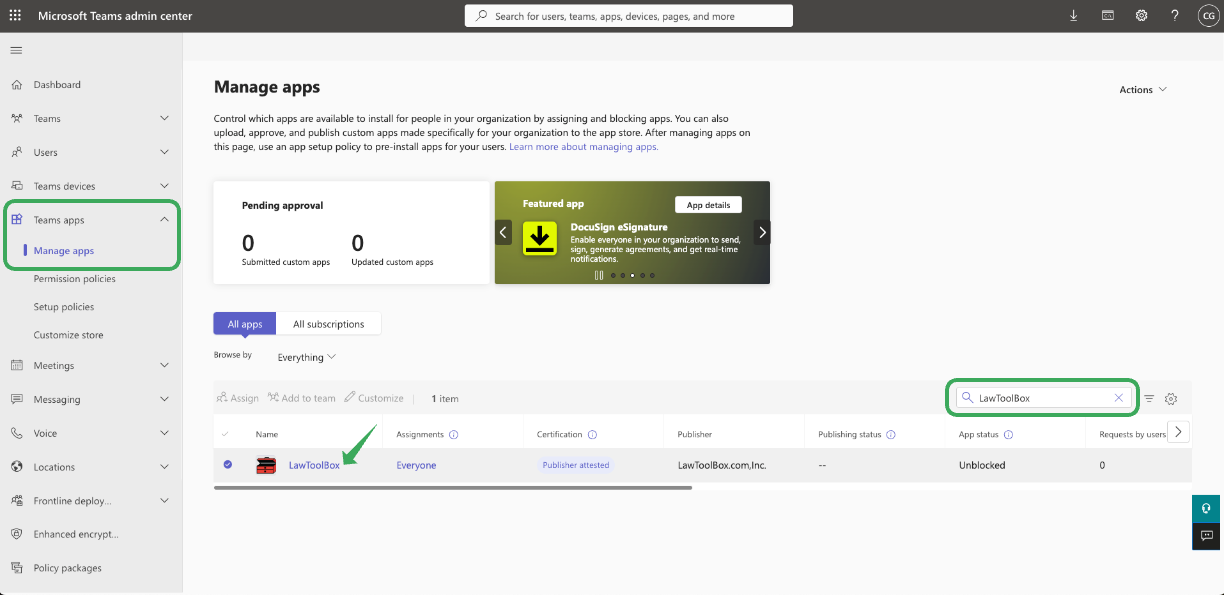Open the black feedback chat button
The width and height of the screenshot is (1224, 595).
click(1207, 536)
